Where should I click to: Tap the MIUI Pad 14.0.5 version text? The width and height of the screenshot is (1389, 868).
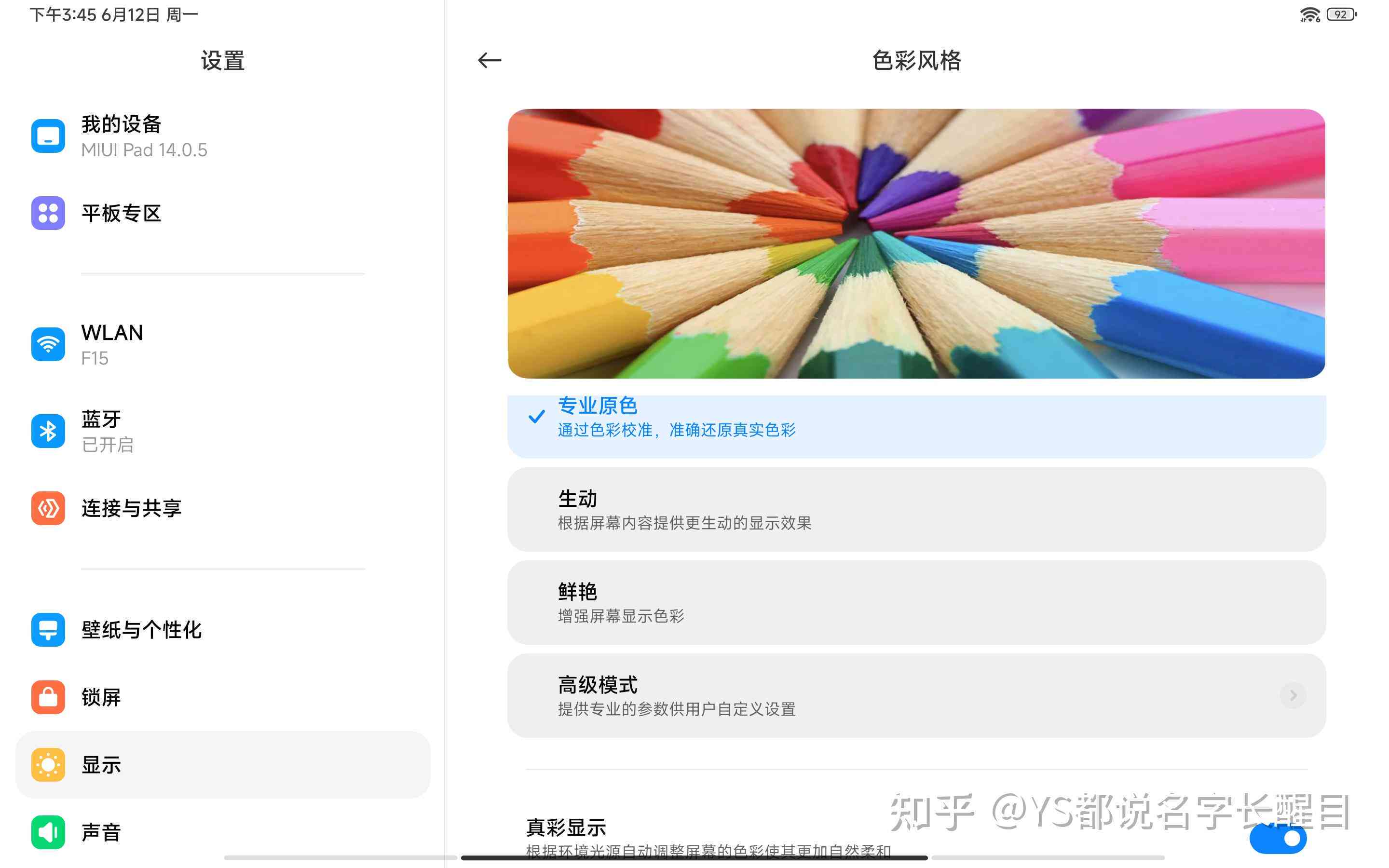tap(144, 150)
